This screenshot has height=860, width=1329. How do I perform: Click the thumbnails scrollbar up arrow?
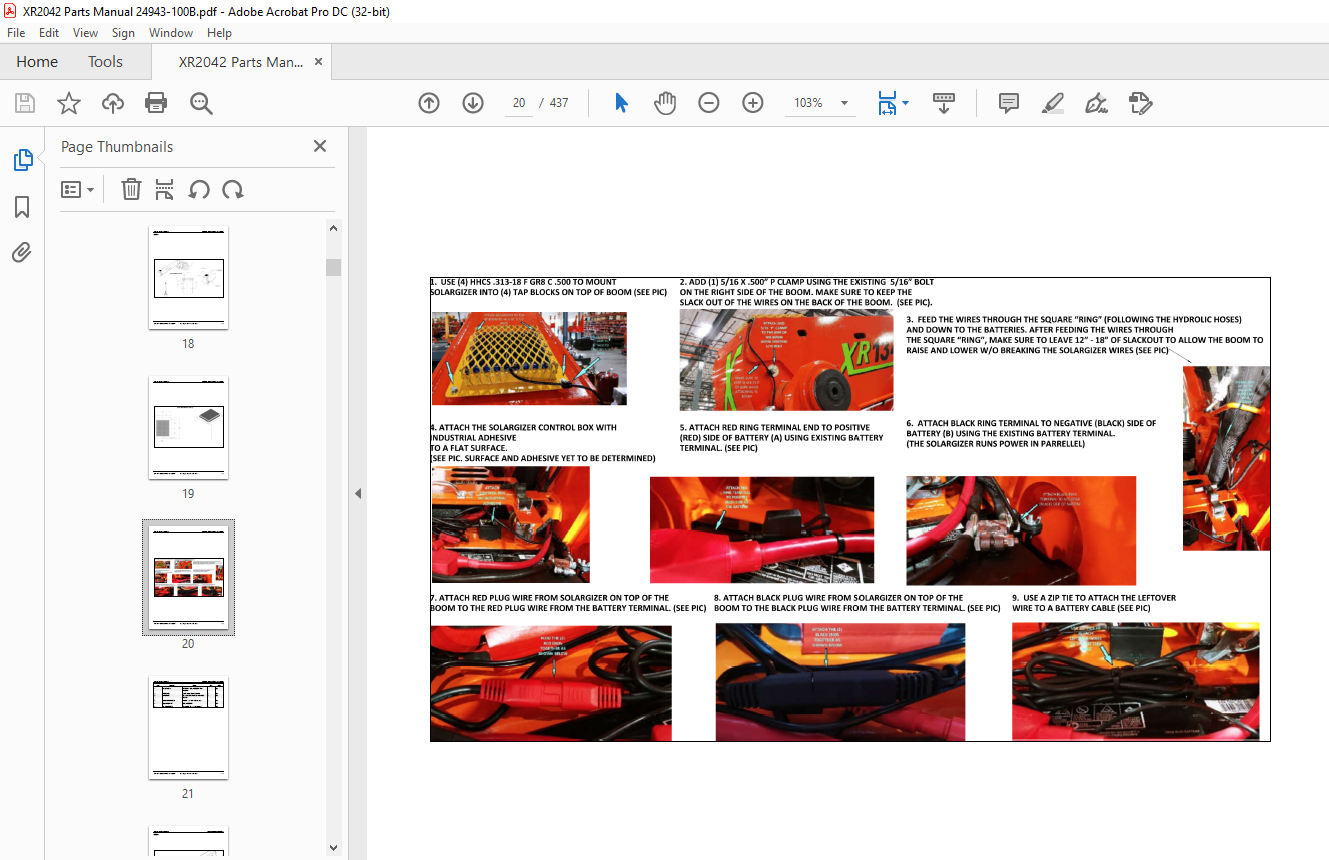[x=333, y=228]
